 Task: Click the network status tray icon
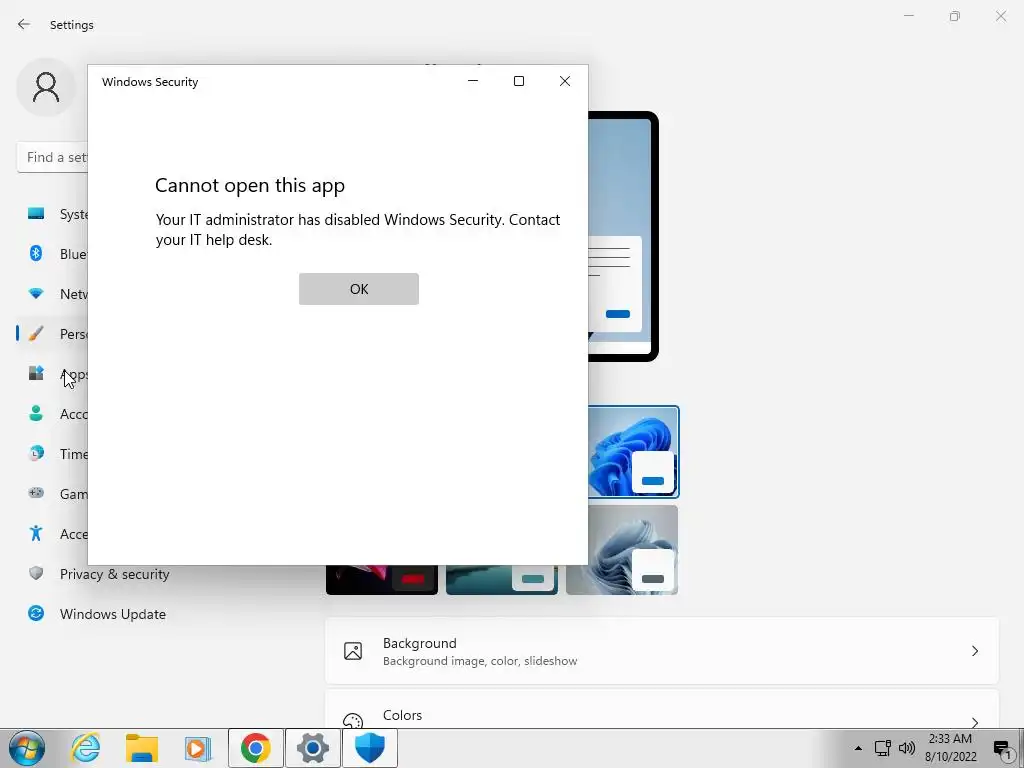883,748
